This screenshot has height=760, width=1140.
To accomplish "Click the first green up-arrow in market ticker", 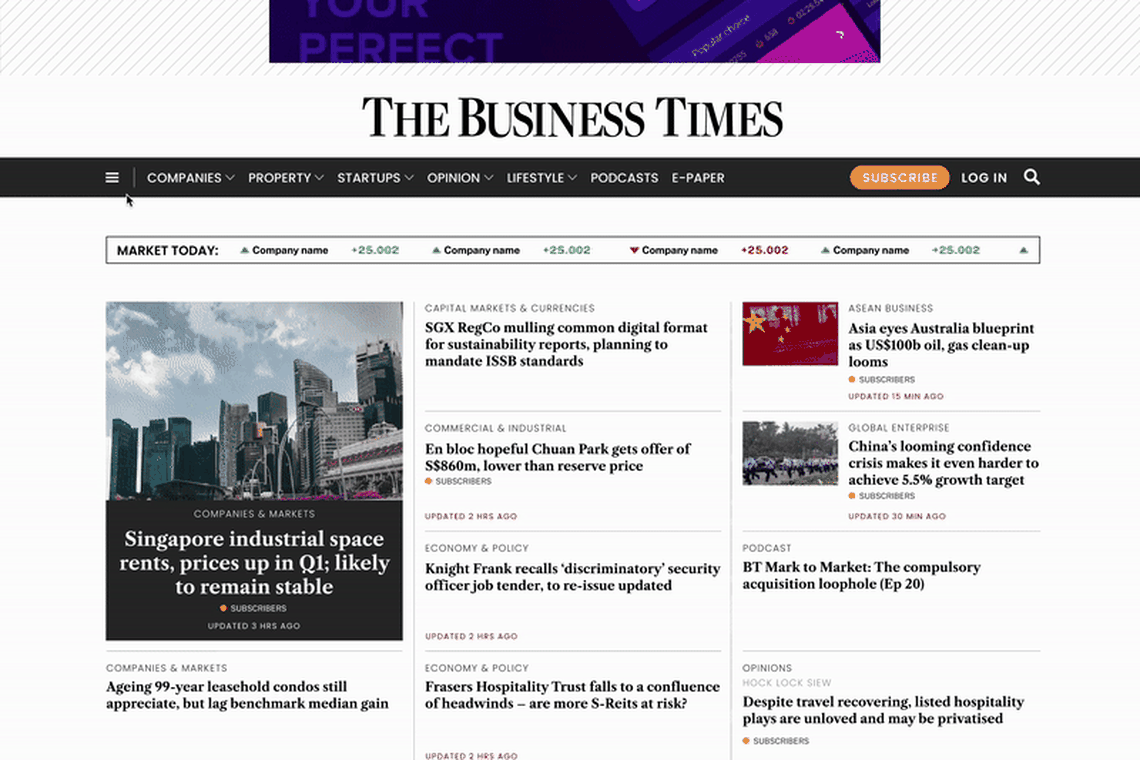I will pyautogui.click(x=245, y=250).
